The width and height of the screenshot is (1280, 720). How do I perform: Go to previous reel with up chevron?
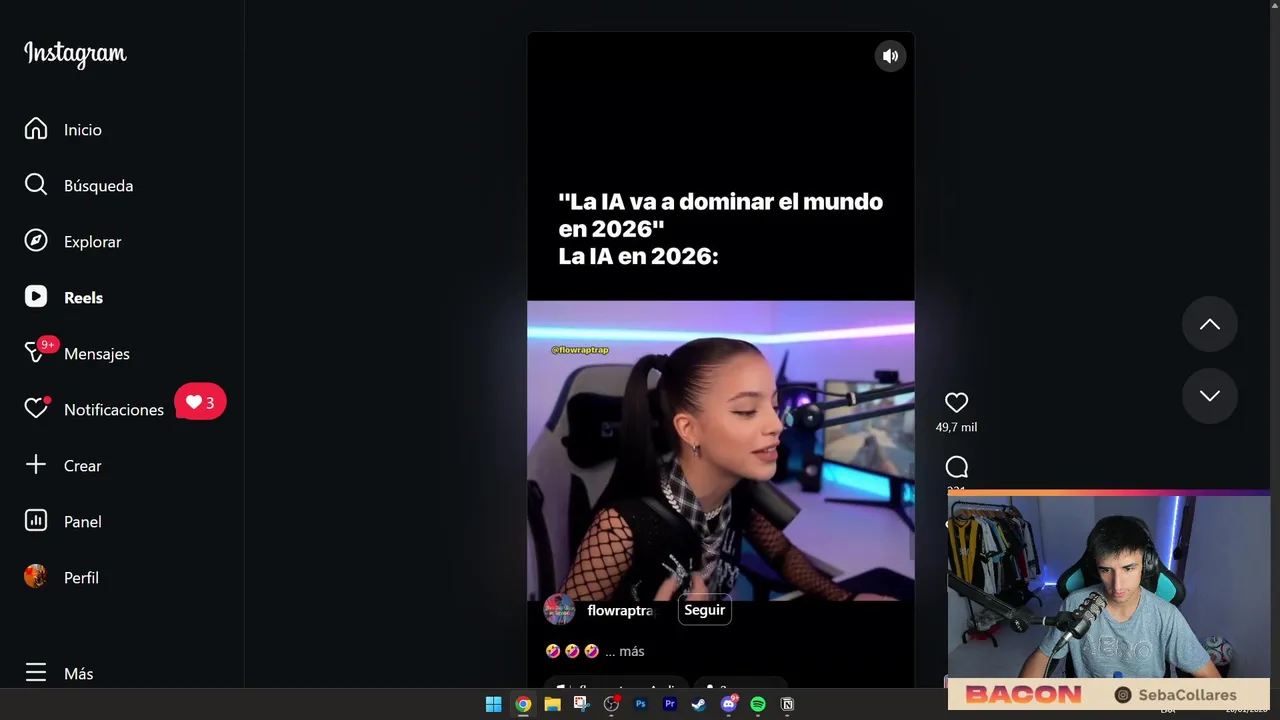[1210, 324]
